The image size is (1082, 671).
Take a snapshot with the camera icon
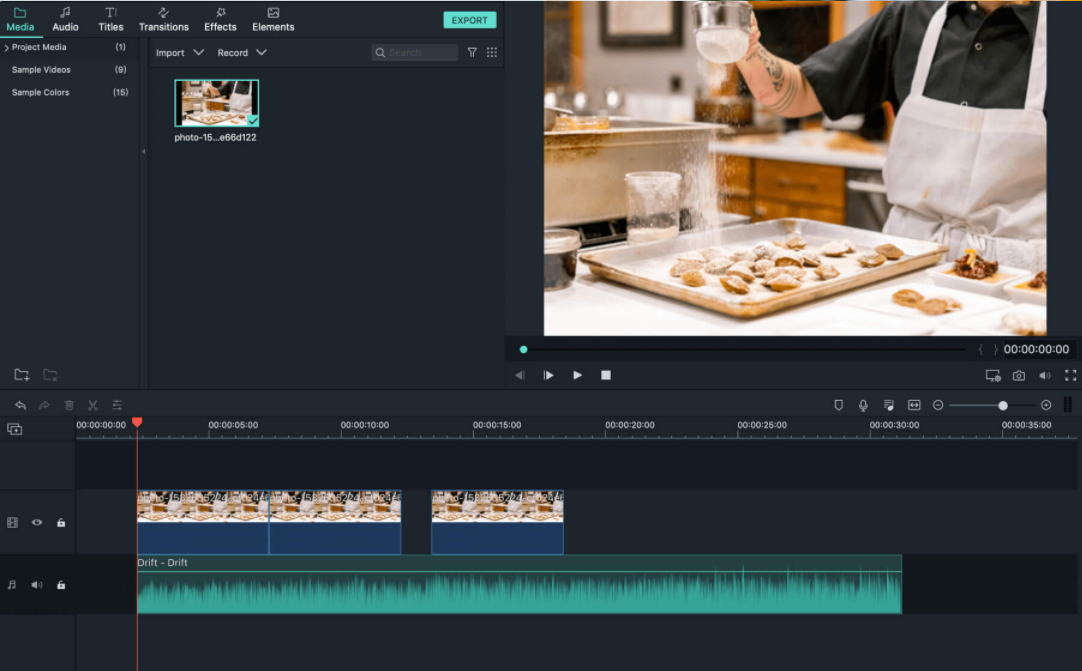coord(1017,375)
